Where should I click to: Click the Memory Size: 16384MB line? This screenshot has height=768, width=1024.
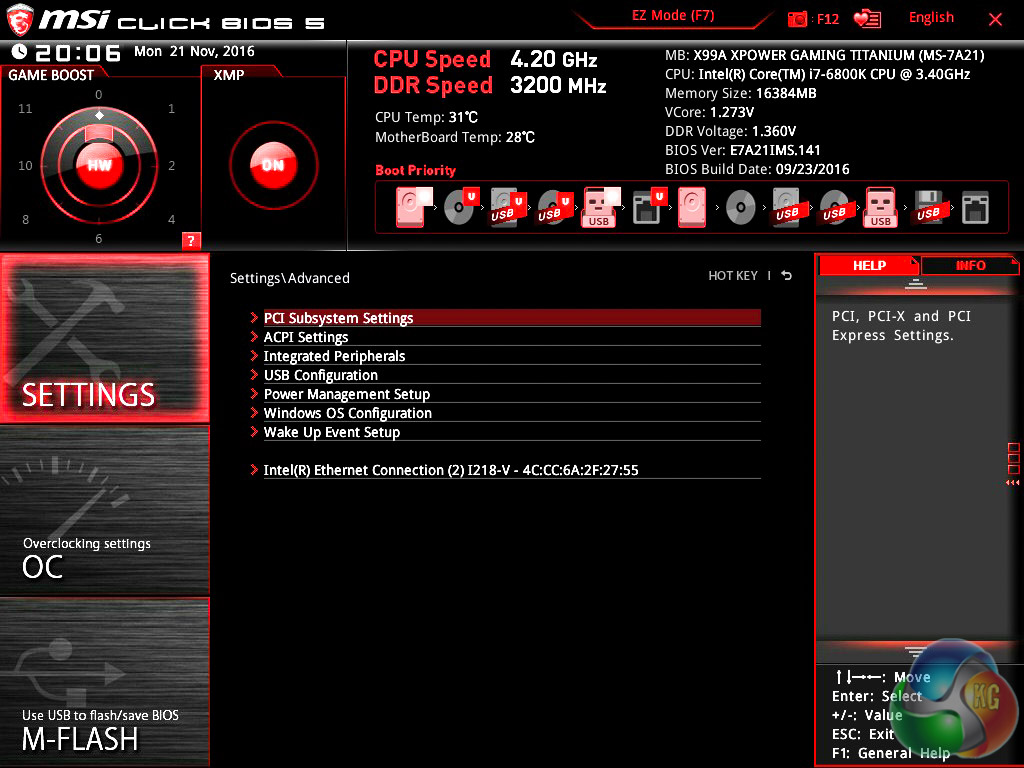(741, 93)
